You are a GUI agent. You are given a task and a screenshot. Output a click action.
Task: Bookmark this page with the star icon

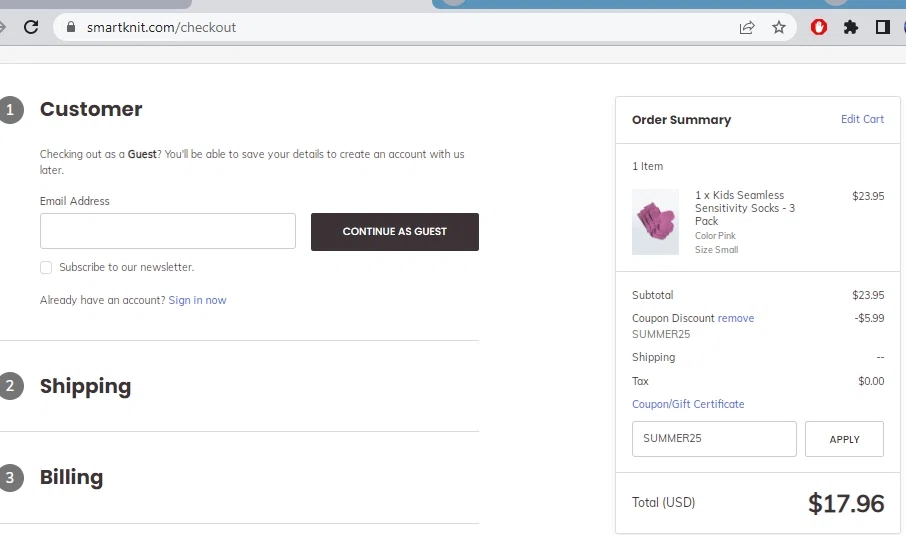779,27
